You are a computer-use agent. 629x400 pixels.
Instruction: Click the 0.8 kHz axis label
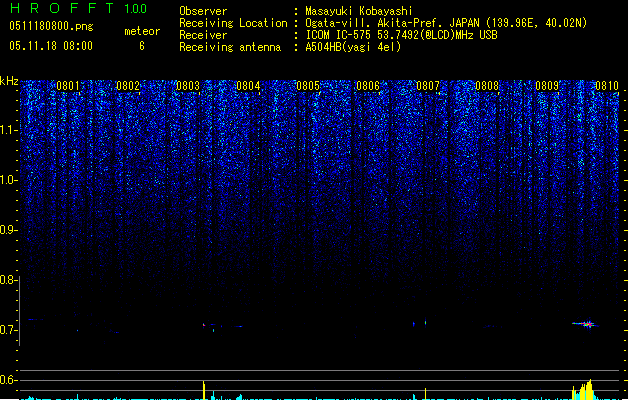(8, 280)
